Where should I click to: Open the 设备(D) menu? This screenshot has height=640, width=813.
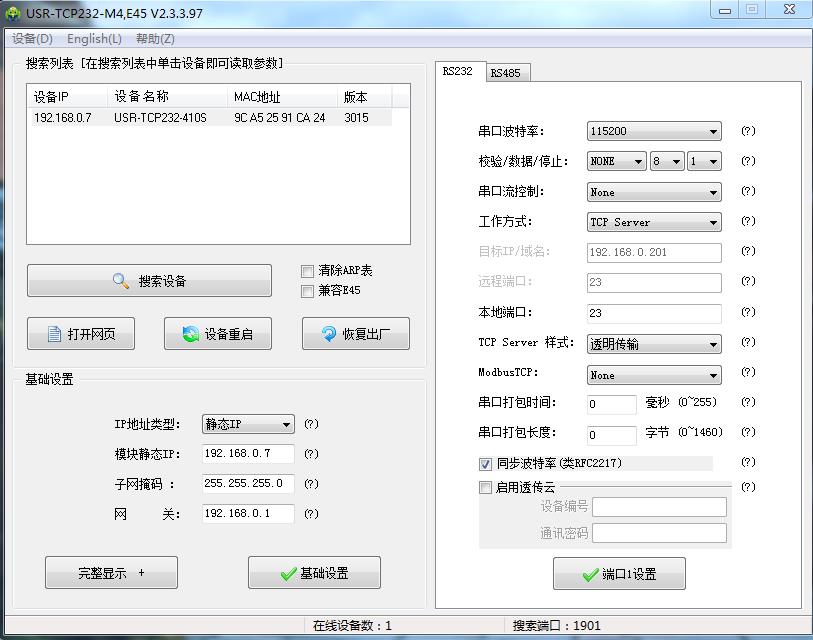(x=32, y=39)
